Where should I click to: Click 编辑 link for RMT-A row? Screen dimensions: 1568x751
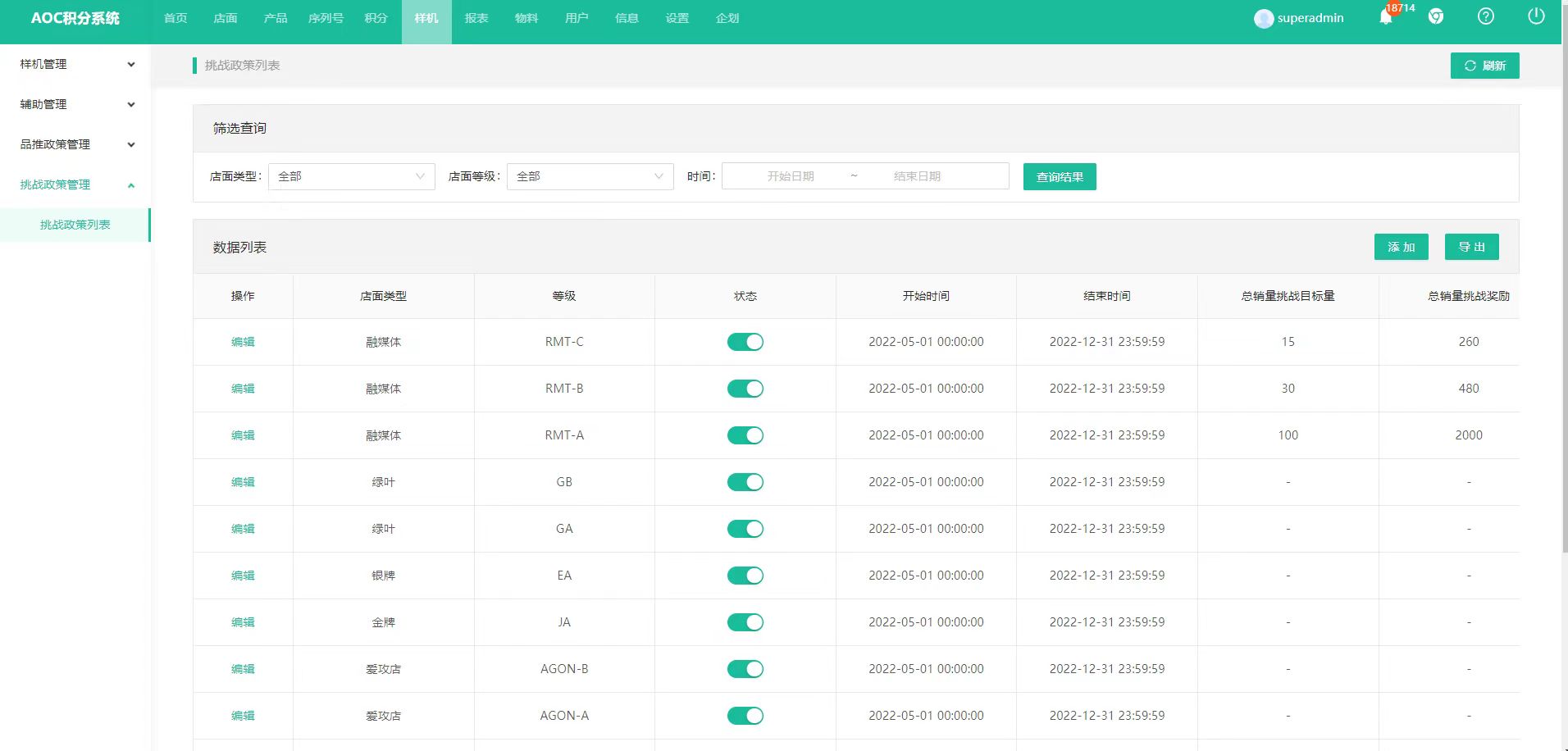[x=243, y=435]
